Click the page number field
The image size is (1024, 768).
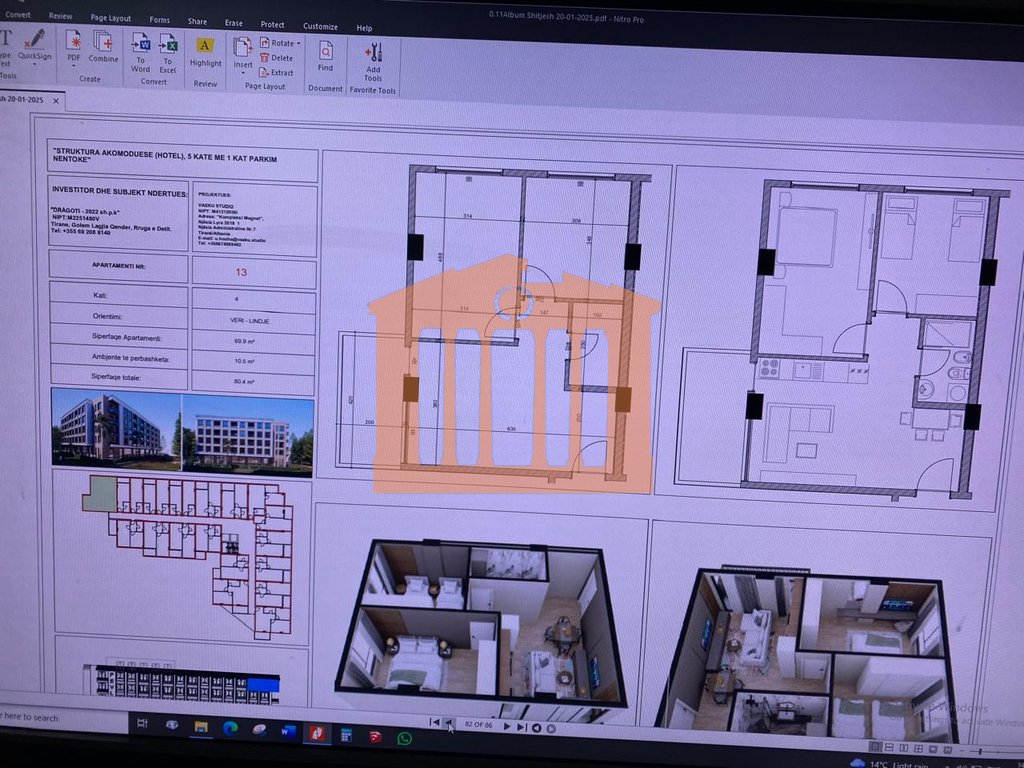pyautogui.click(x=479, y=724)
